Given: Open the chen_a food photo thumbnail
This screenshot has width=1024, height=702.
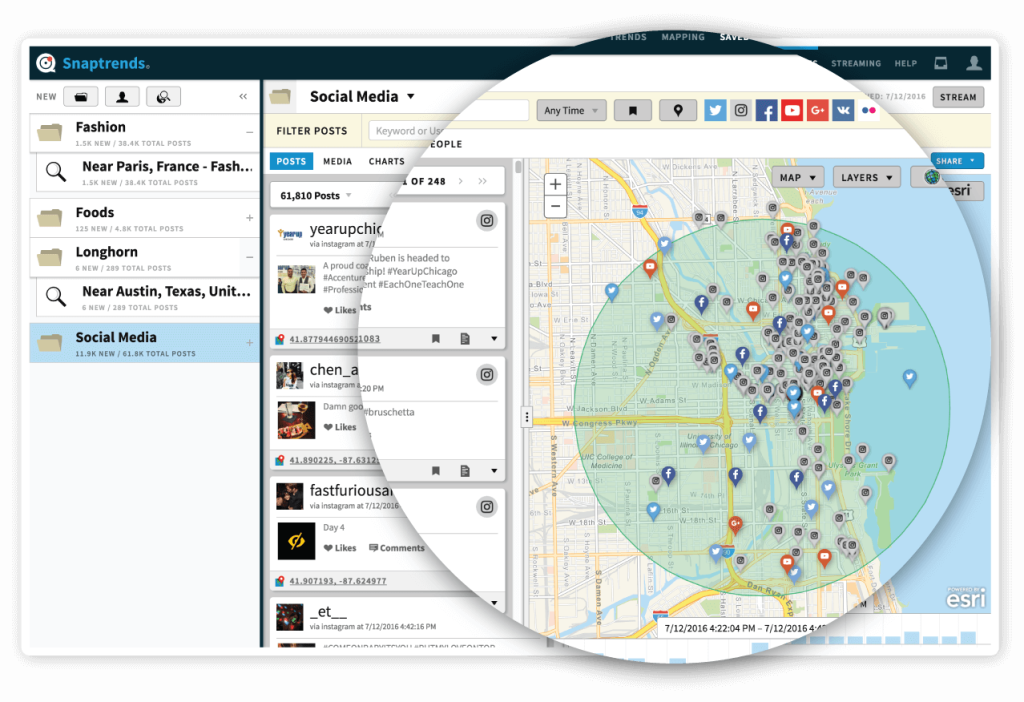Looking at the screenshot, I should (x=296, y=419).
